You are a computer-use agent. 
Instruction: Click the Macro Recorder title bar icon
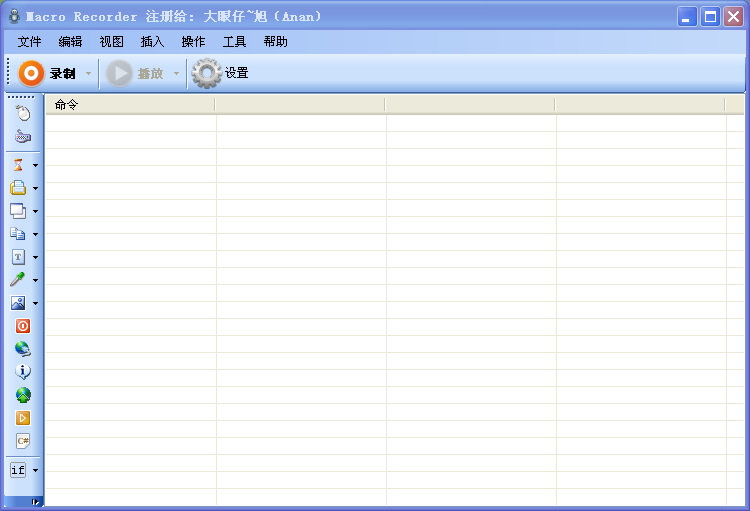14,16
